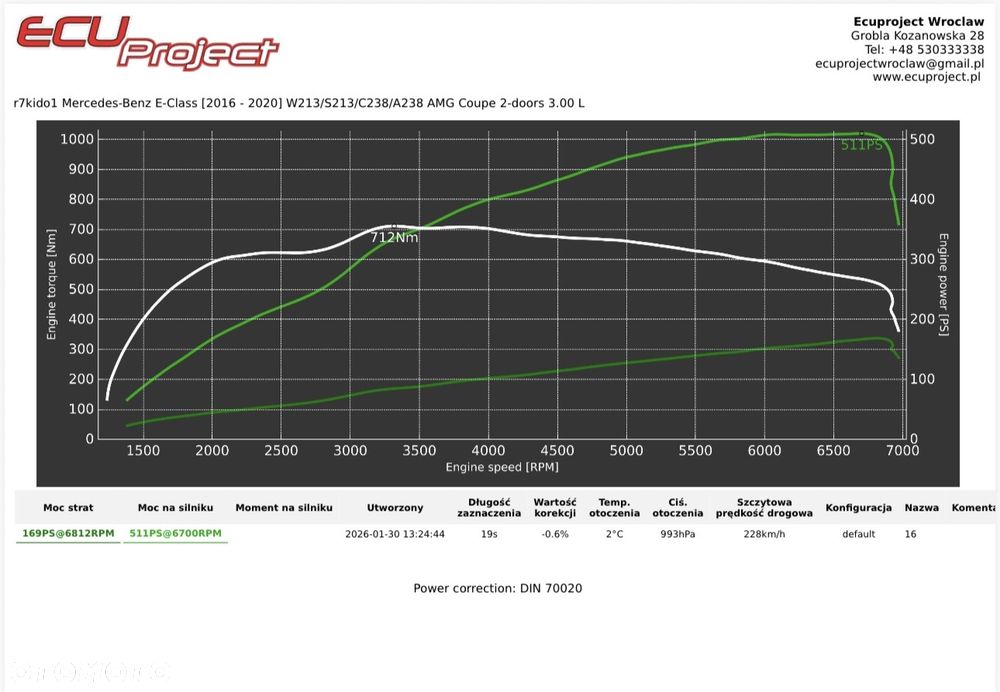Sort by Moc strat column header
Screen dimensions: 1000x692
(68, 508)
